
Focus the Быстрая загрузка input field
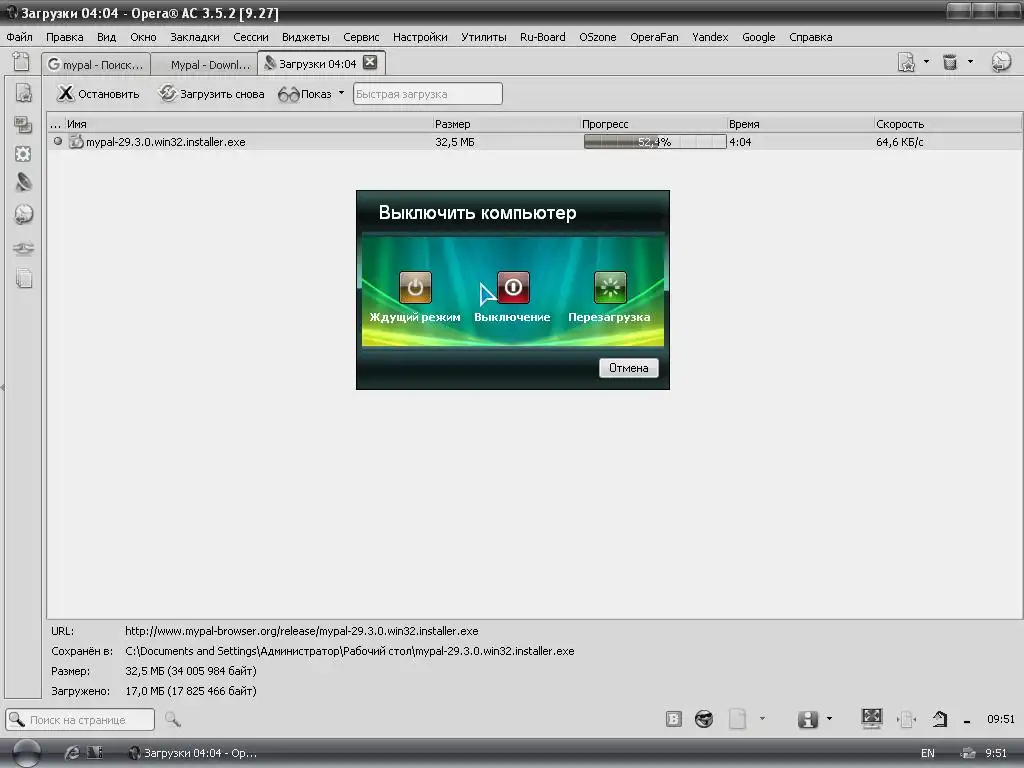(x=428, y=93)
